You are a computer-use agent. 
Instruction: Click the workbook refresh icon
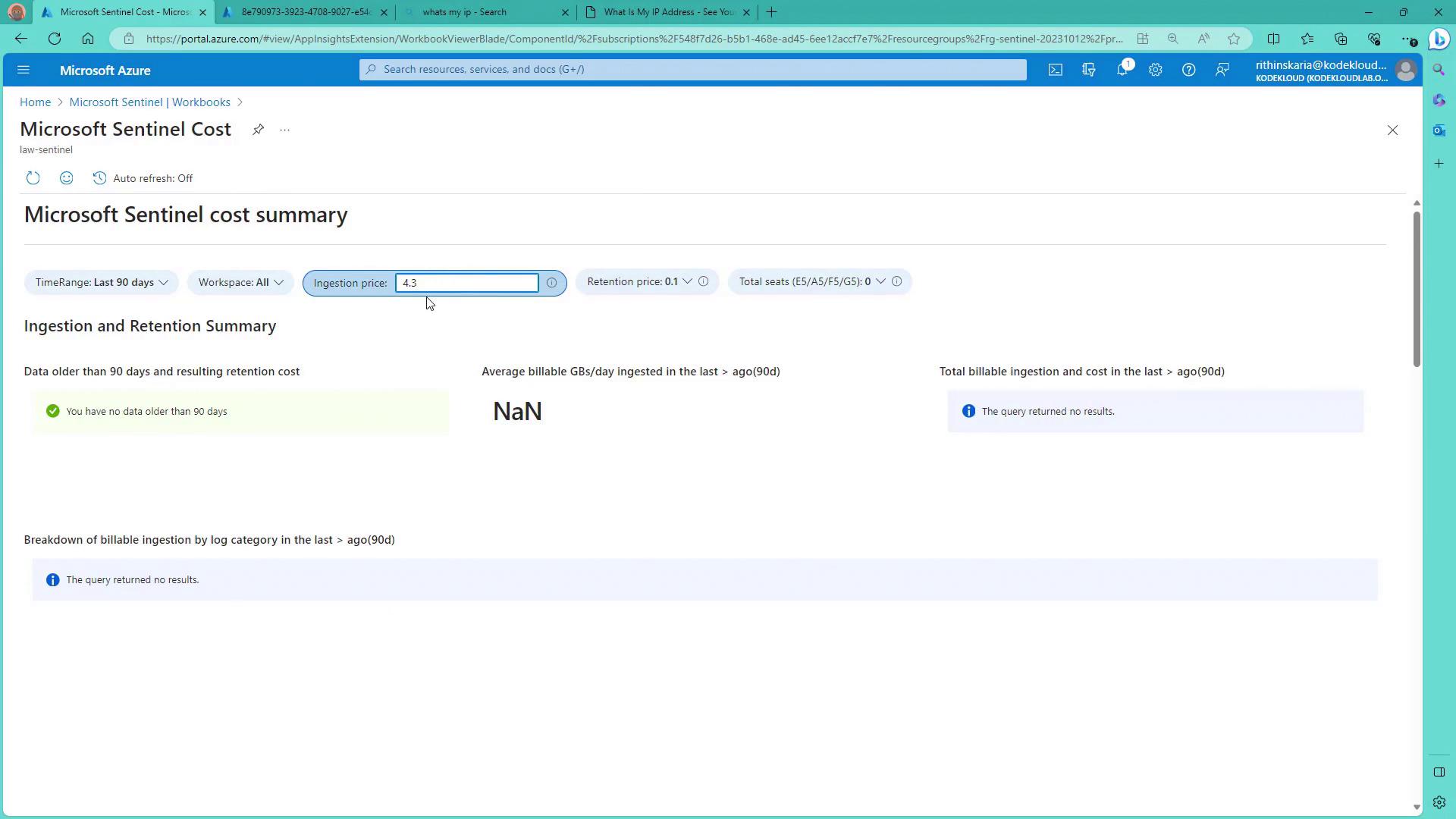[33, 178]
